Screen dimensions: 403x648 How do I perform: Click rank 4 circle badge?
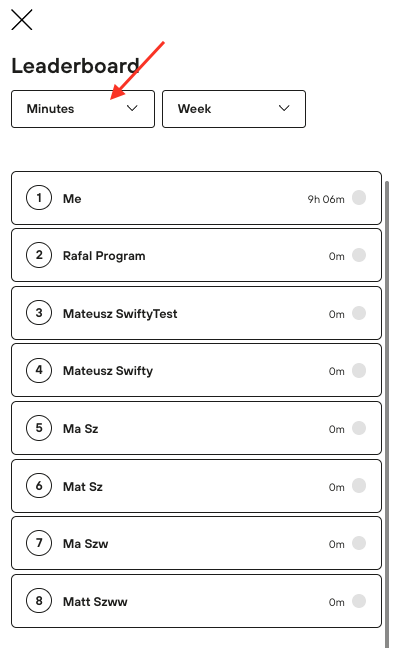(x=39, y=370)
